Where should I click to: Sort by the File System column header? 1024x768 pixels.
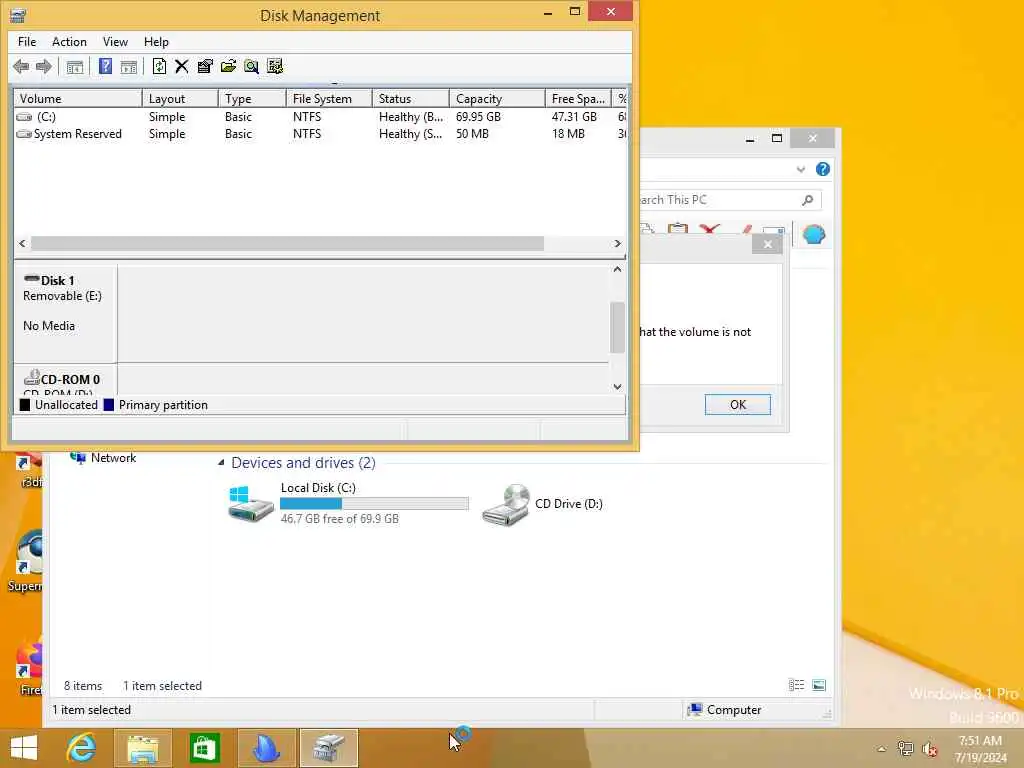(x=329, y=99)
